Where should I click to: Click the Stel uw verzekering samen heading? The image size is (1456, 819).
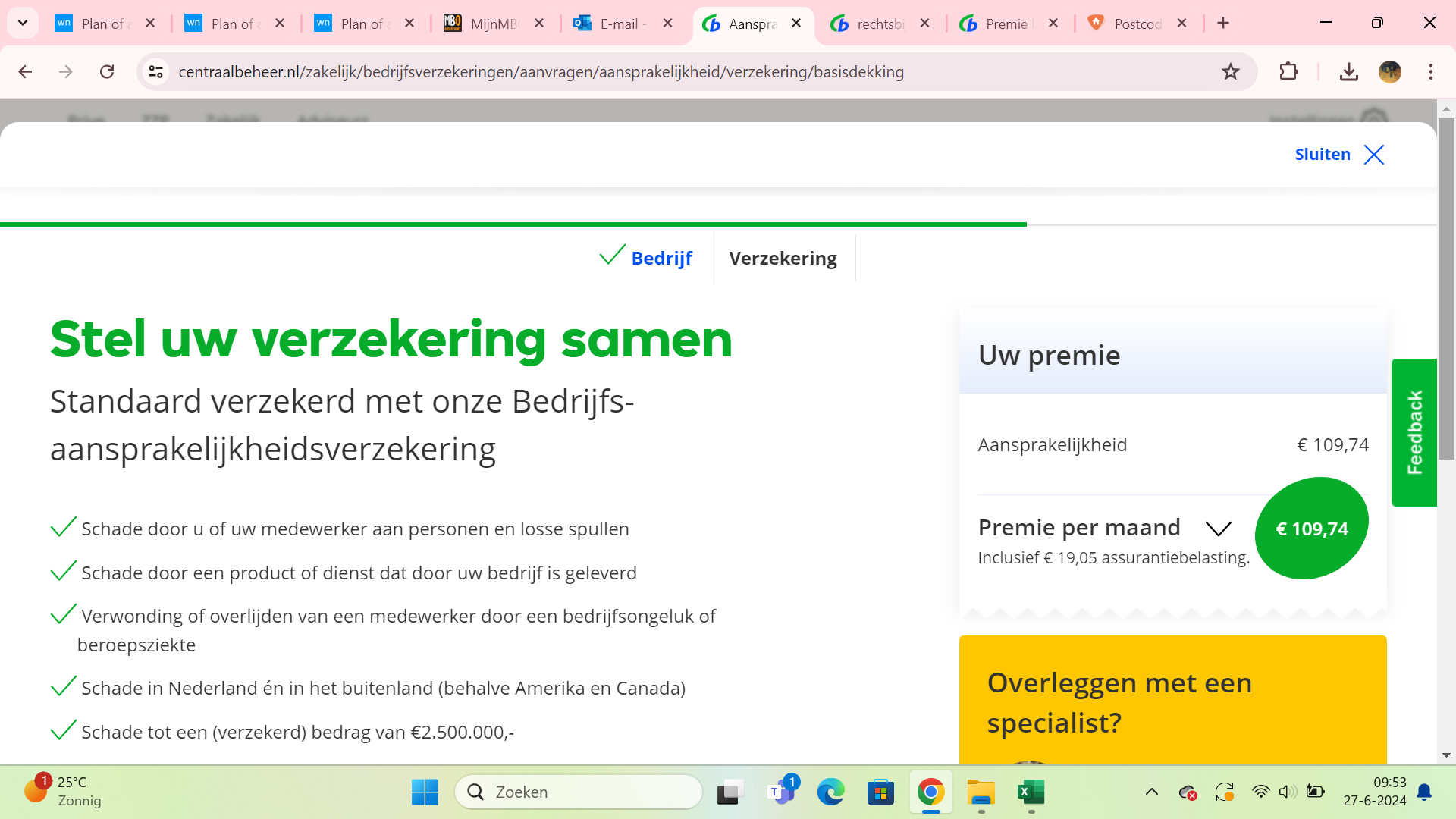[x=391, y=339]
